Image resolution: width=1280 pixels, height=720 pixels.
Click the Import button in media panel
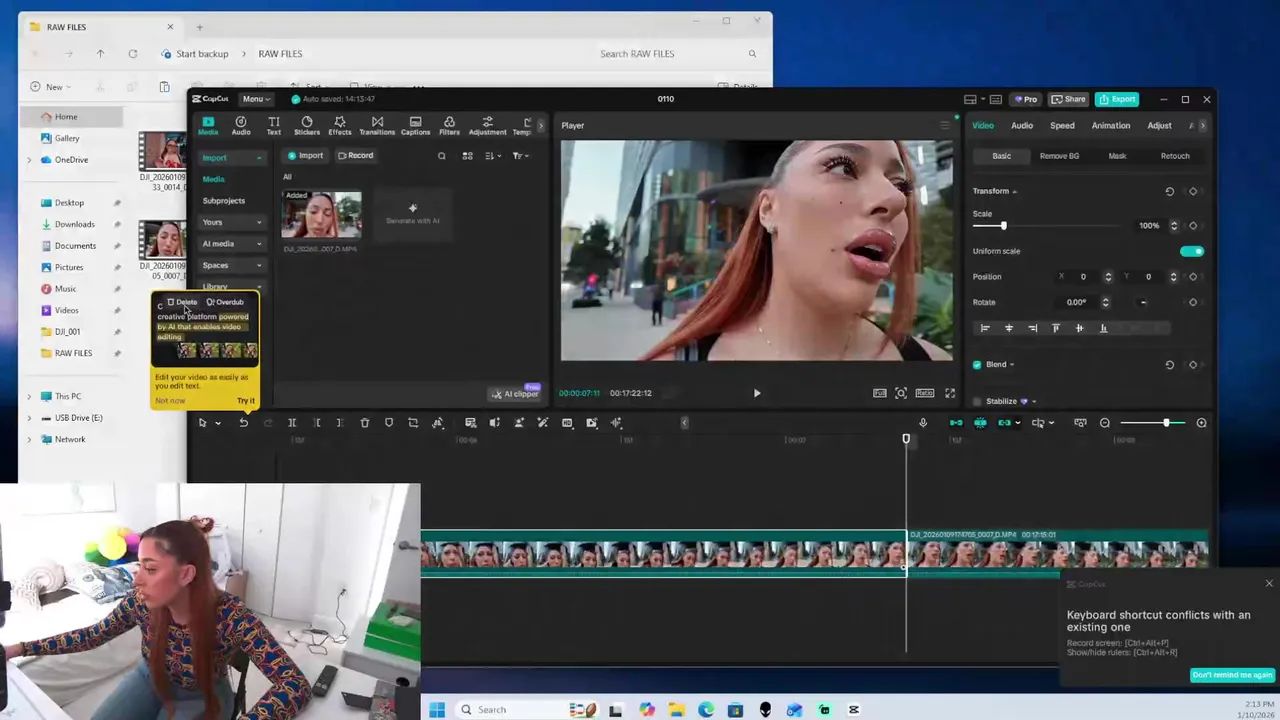tap(306, 156)
